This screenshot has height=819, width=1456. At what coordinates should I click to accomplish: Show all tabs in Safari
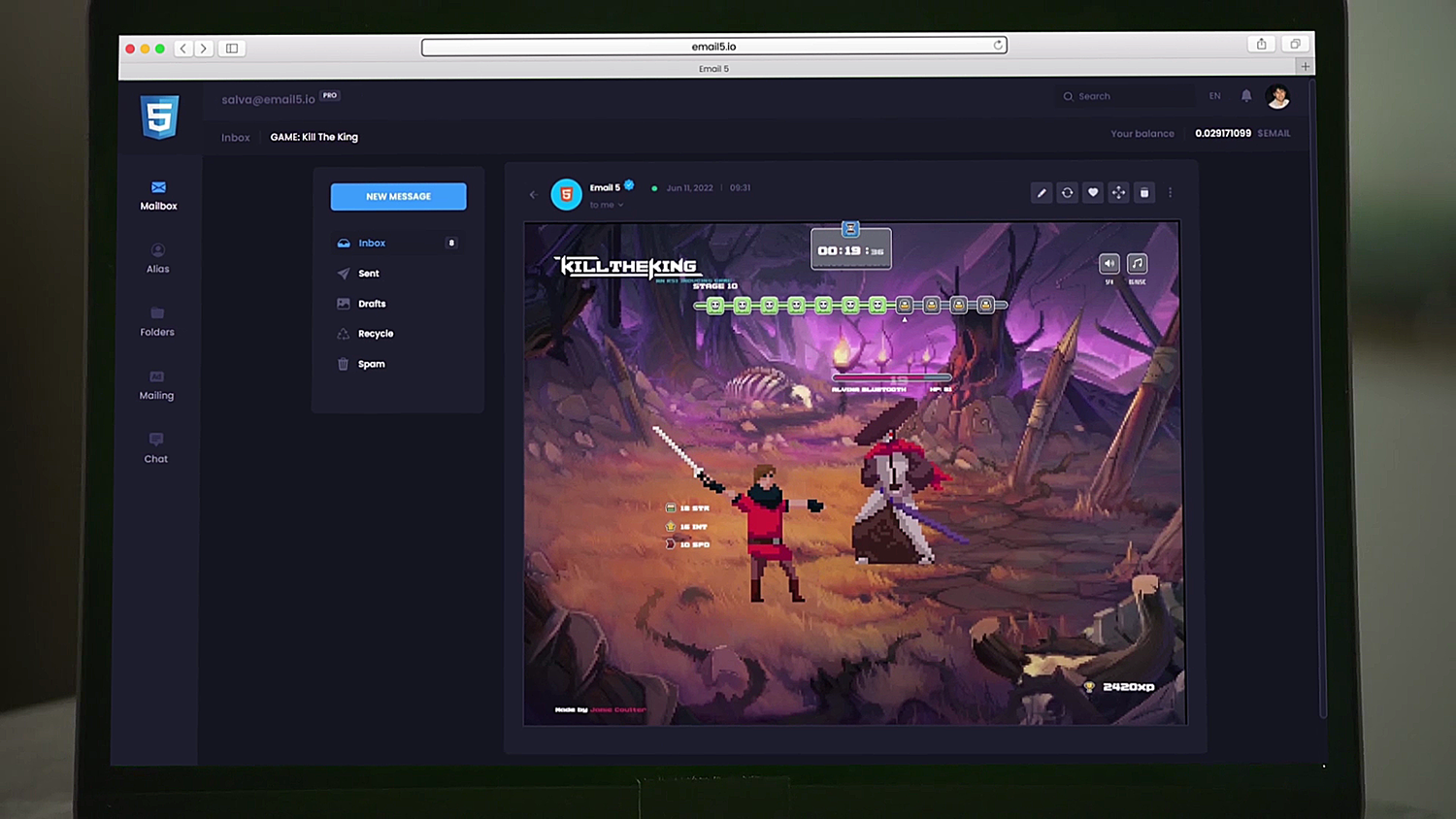point(1295,44)
